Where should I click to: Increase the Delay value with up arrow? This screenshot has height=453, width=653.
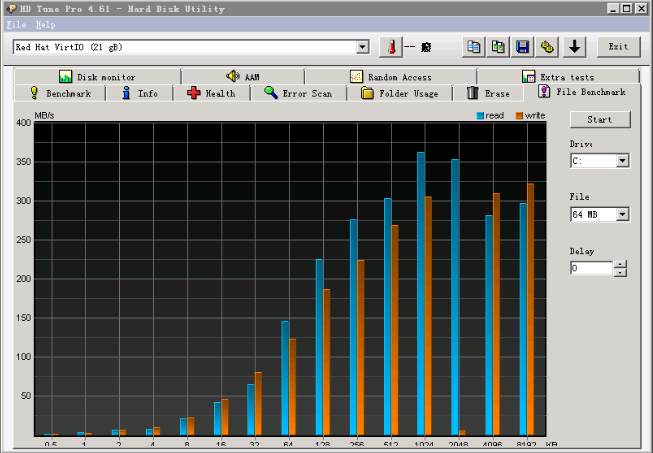[x=620, y=264]
